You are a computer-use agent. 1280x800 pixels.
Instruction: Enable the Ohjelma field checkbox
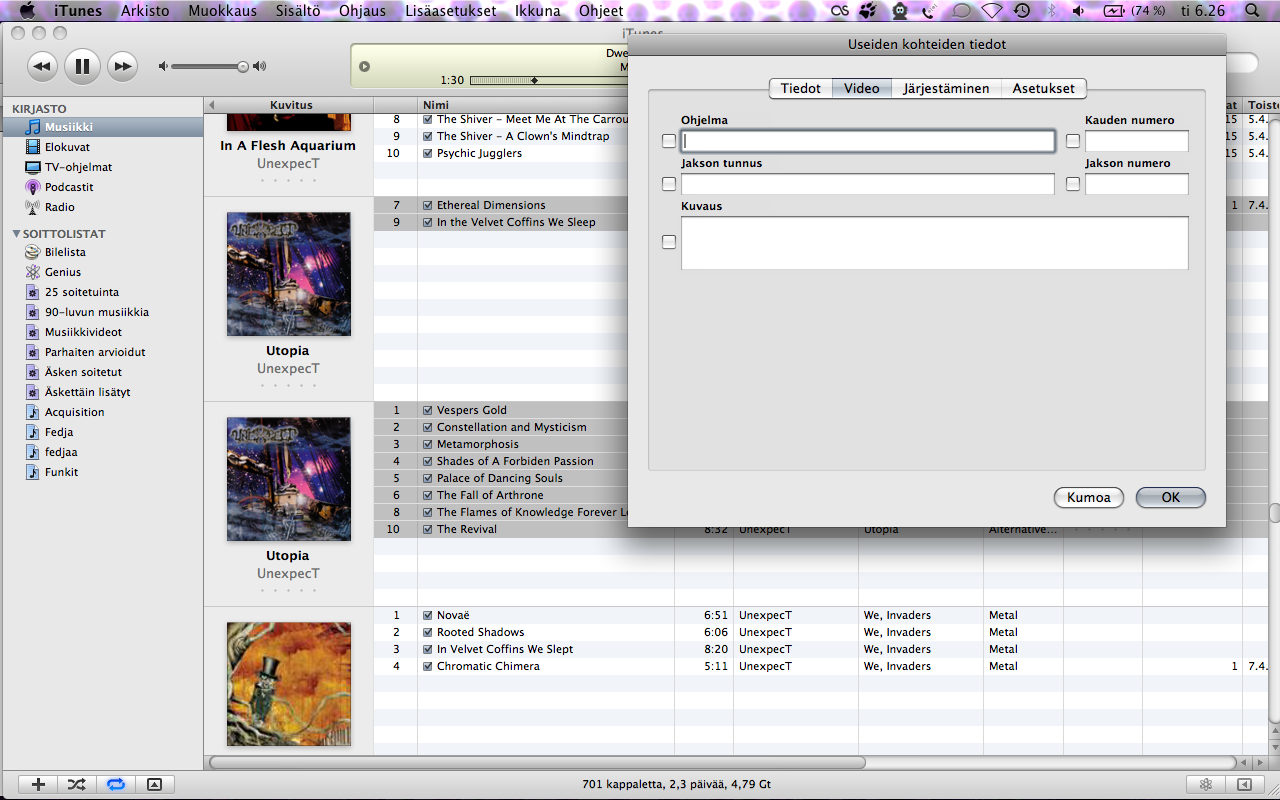(x=669, y=141)
